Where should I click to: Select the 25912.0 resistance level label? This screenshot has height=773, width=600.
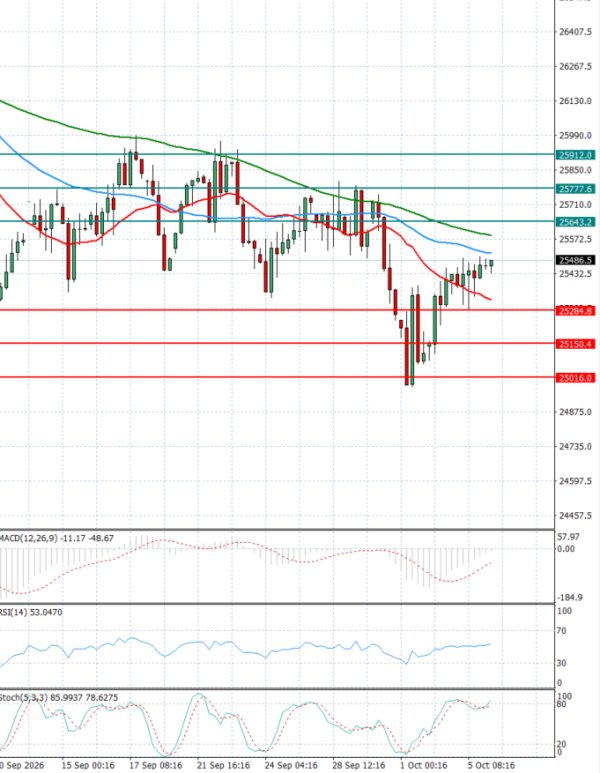575,155
